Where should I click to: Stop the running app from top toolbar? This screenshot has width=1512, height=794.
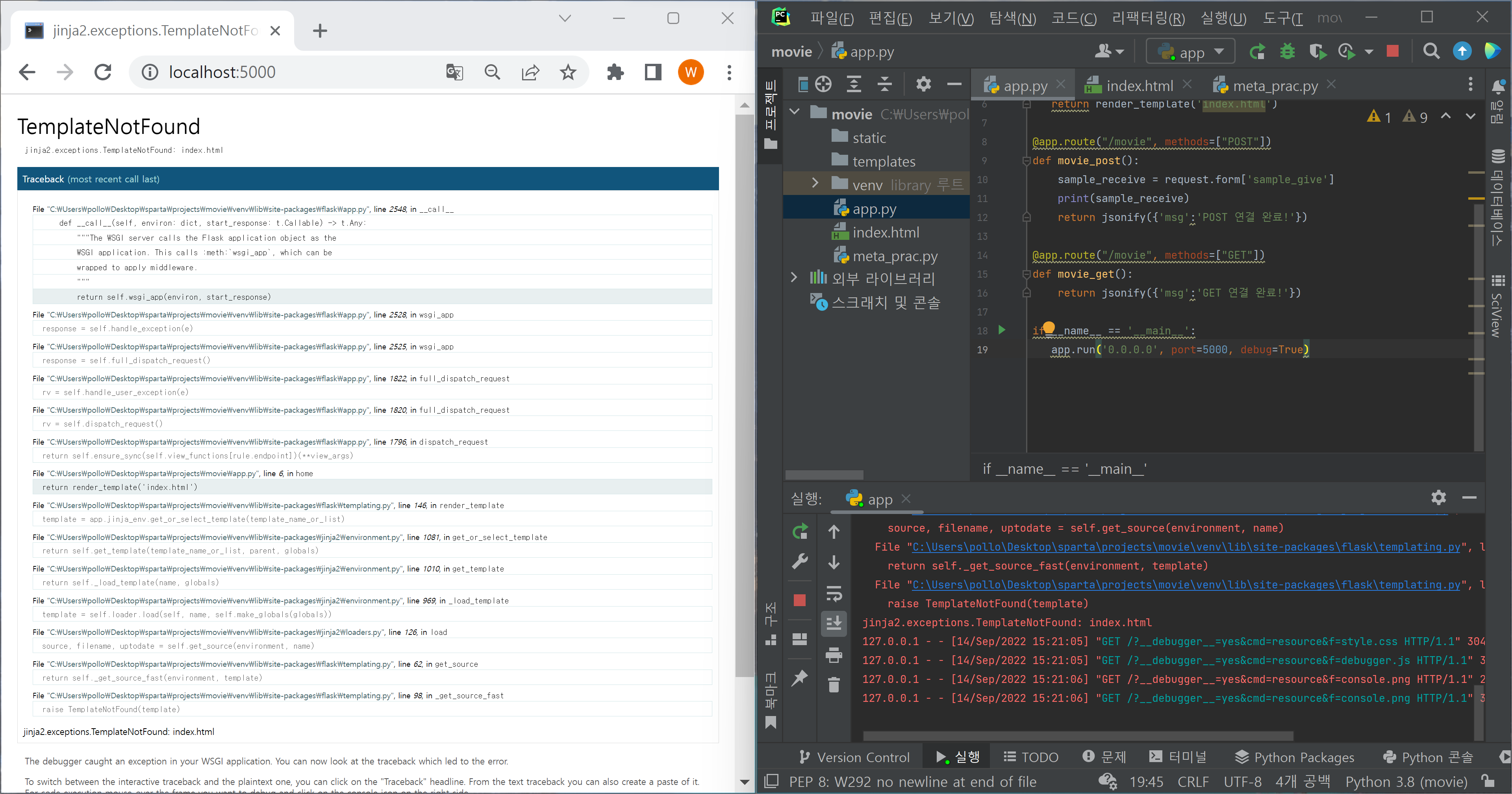pyautogui.click(x=1392, y=52)
